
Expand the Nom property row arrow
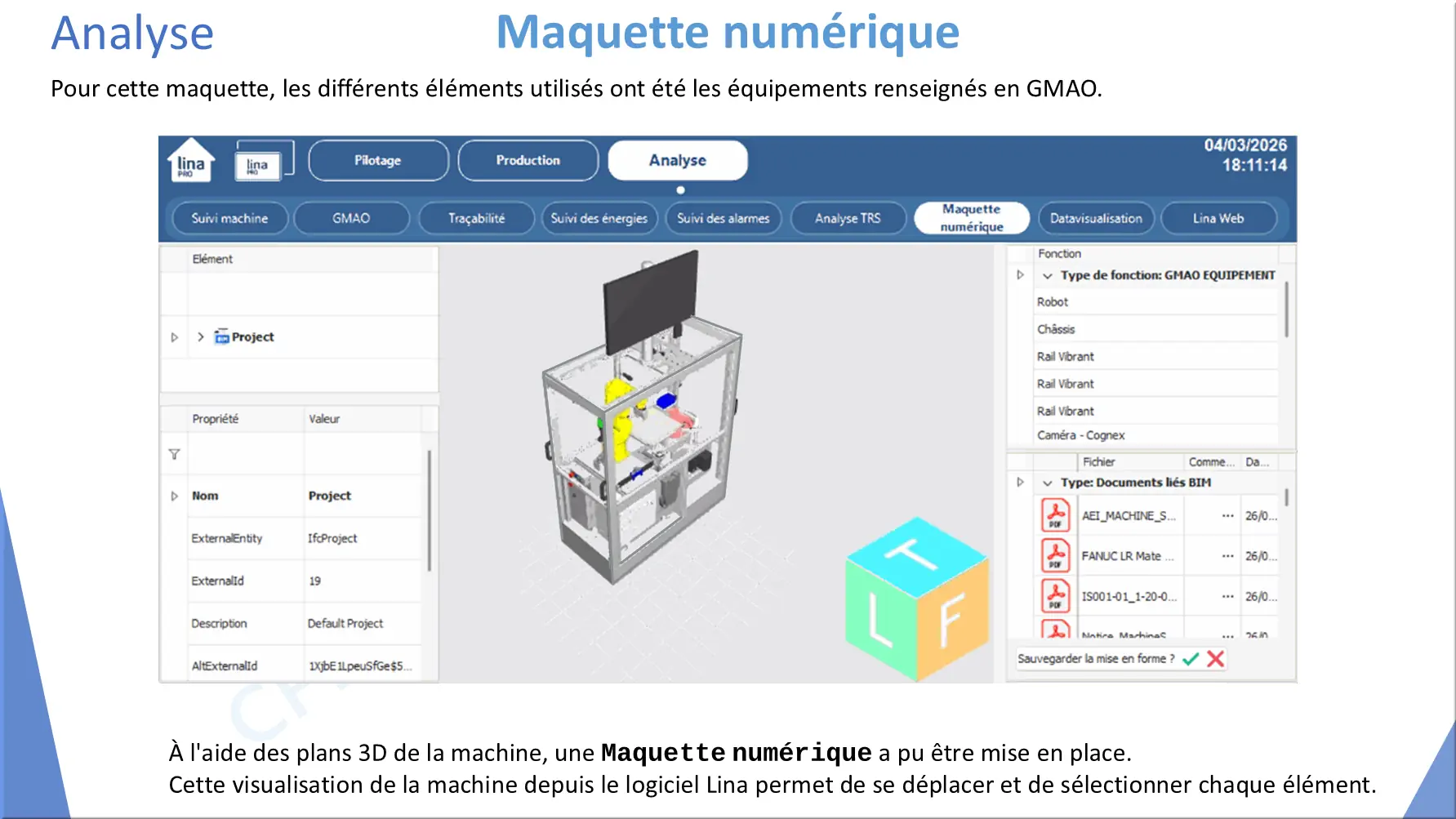pos(174,496)
